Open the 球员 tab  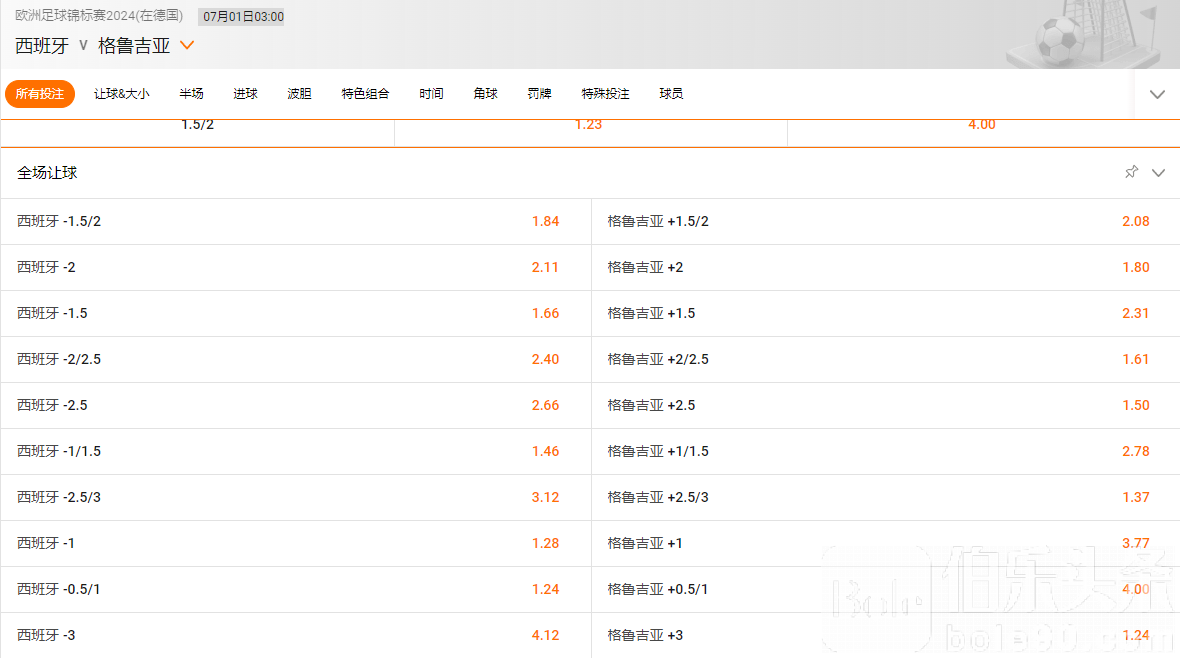[671, 94]
